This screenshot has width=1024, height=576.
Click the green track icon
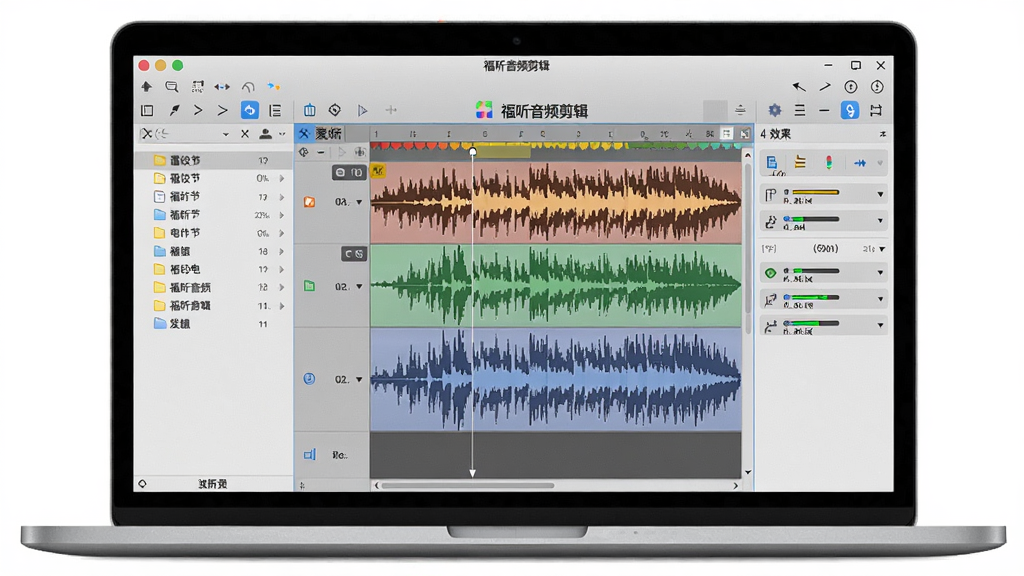point(310,286)
